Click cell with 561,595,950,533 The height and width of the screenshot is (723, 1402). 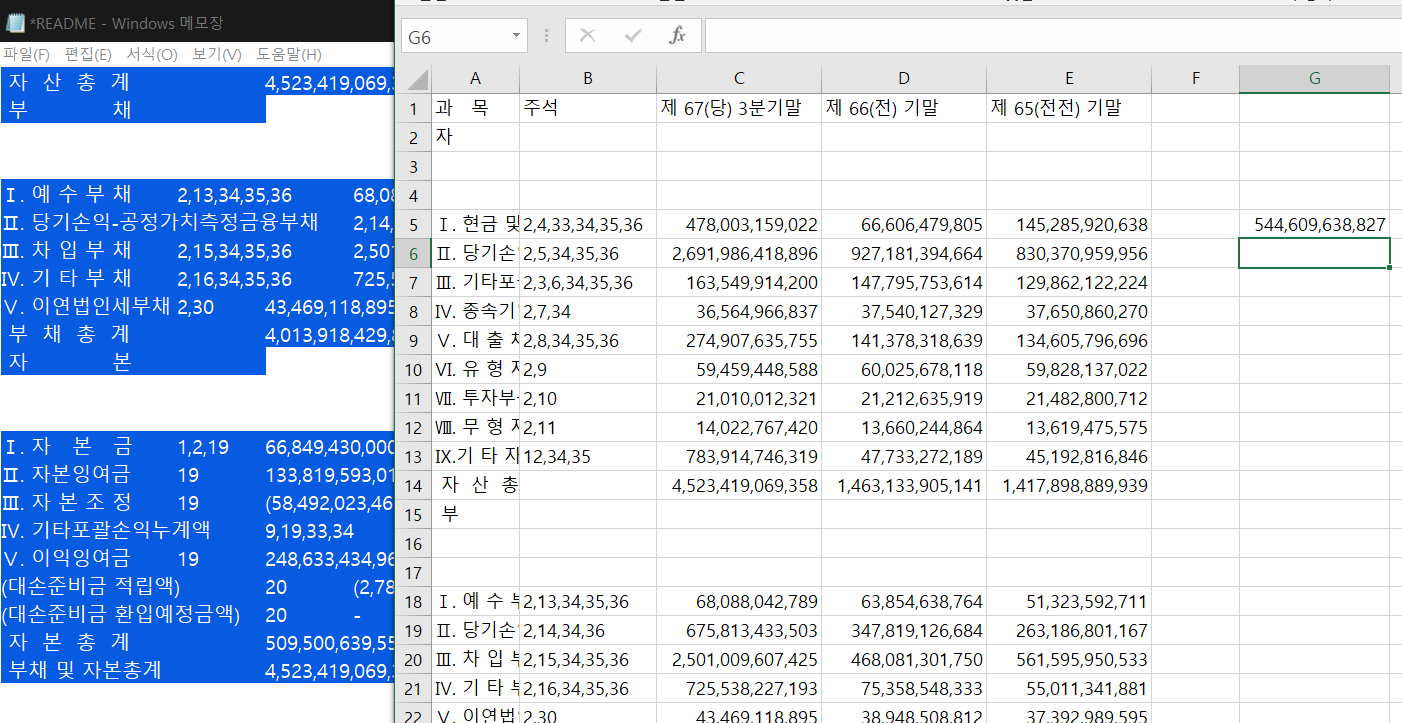tap(1069, 659)
